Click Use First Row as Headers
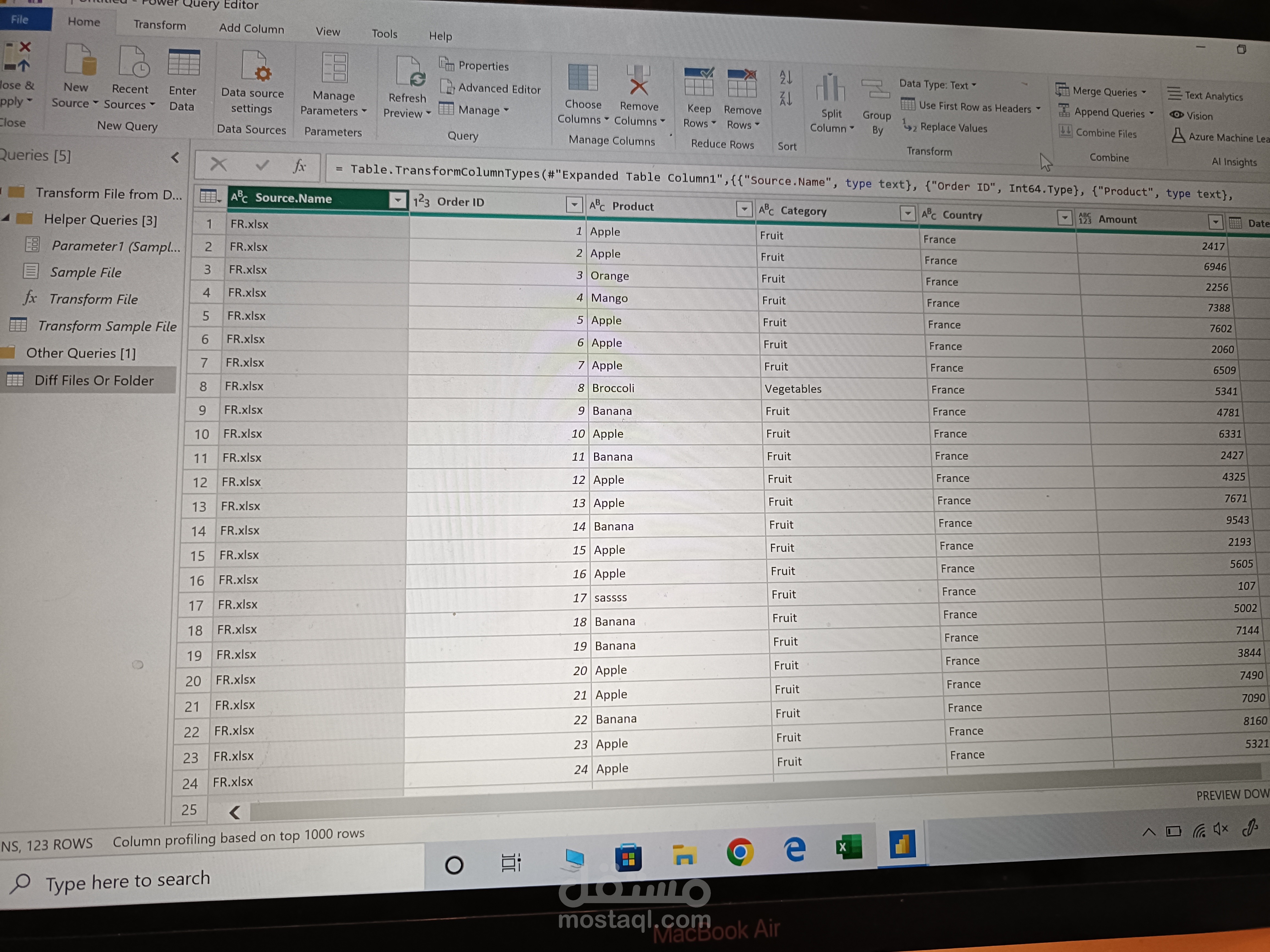Viewport: 1270px width, 952px height. (x=970, y=107)
